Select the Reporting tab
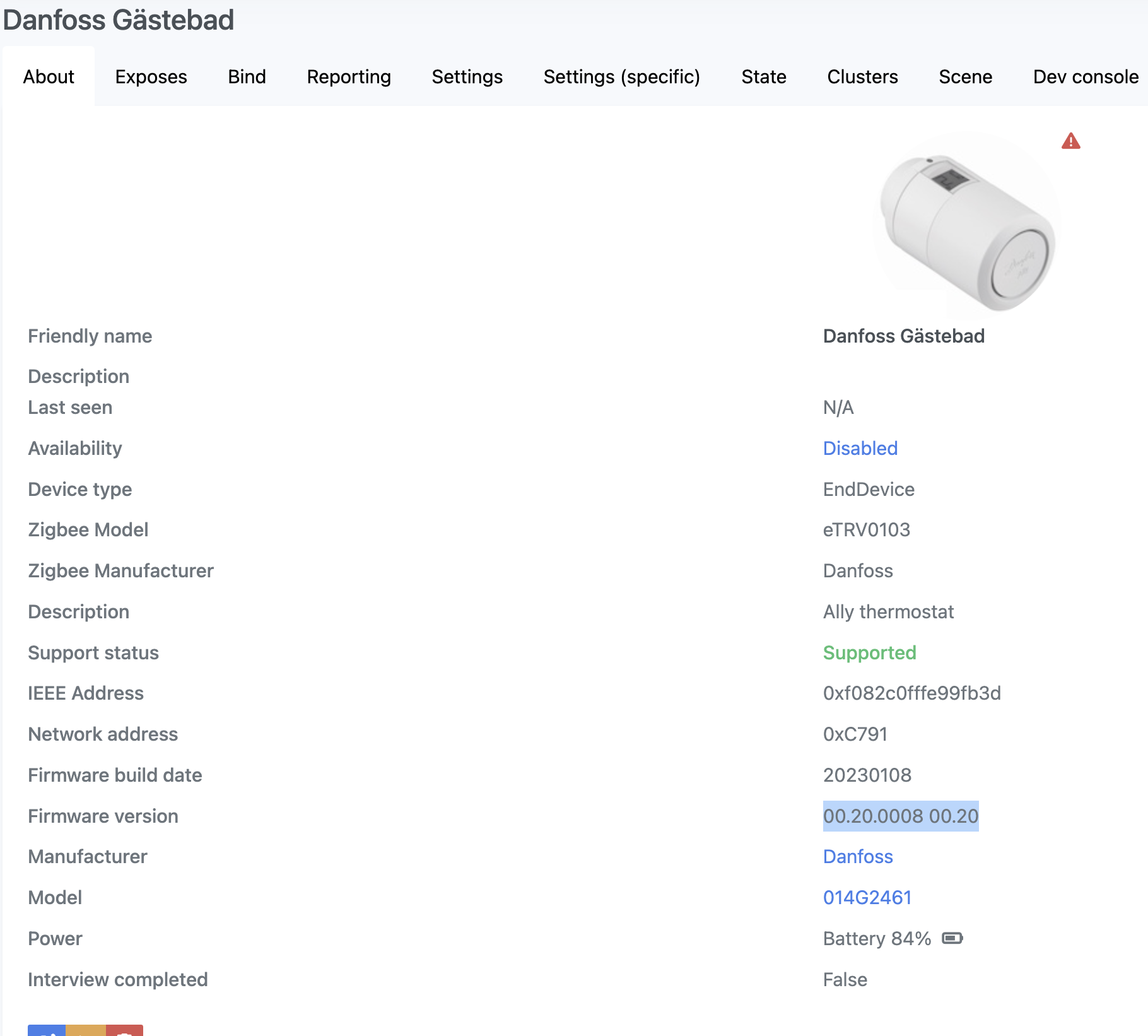Screen dimensions: 1148x1036 [348, 76]
